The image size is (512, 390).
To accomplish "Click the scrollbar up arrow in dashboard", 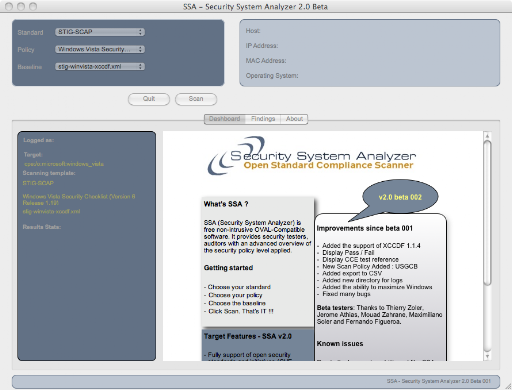I will click(487, 136).
